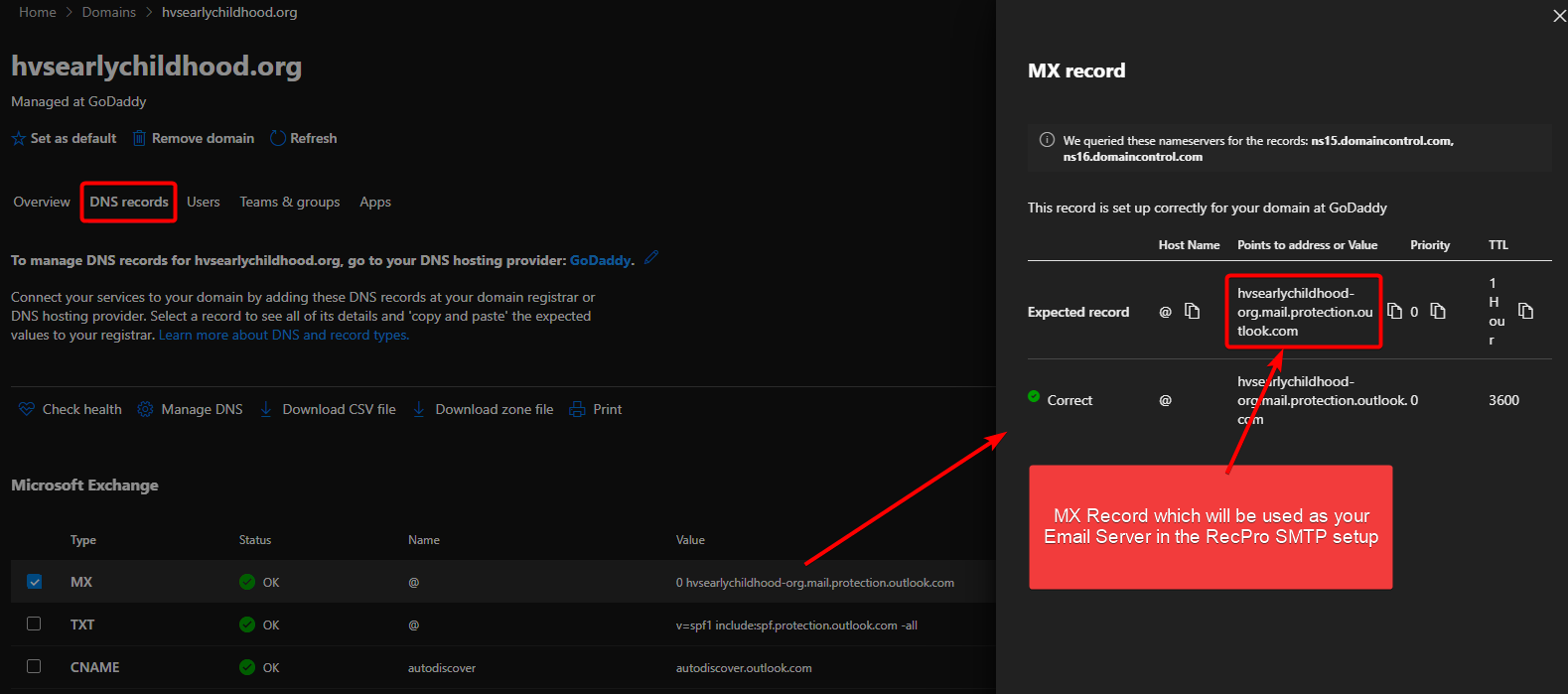Click the Correct row TTL value 3600
This screenshot has width=1568, height=694.
pyautogui.click(x=1503, y=400)
